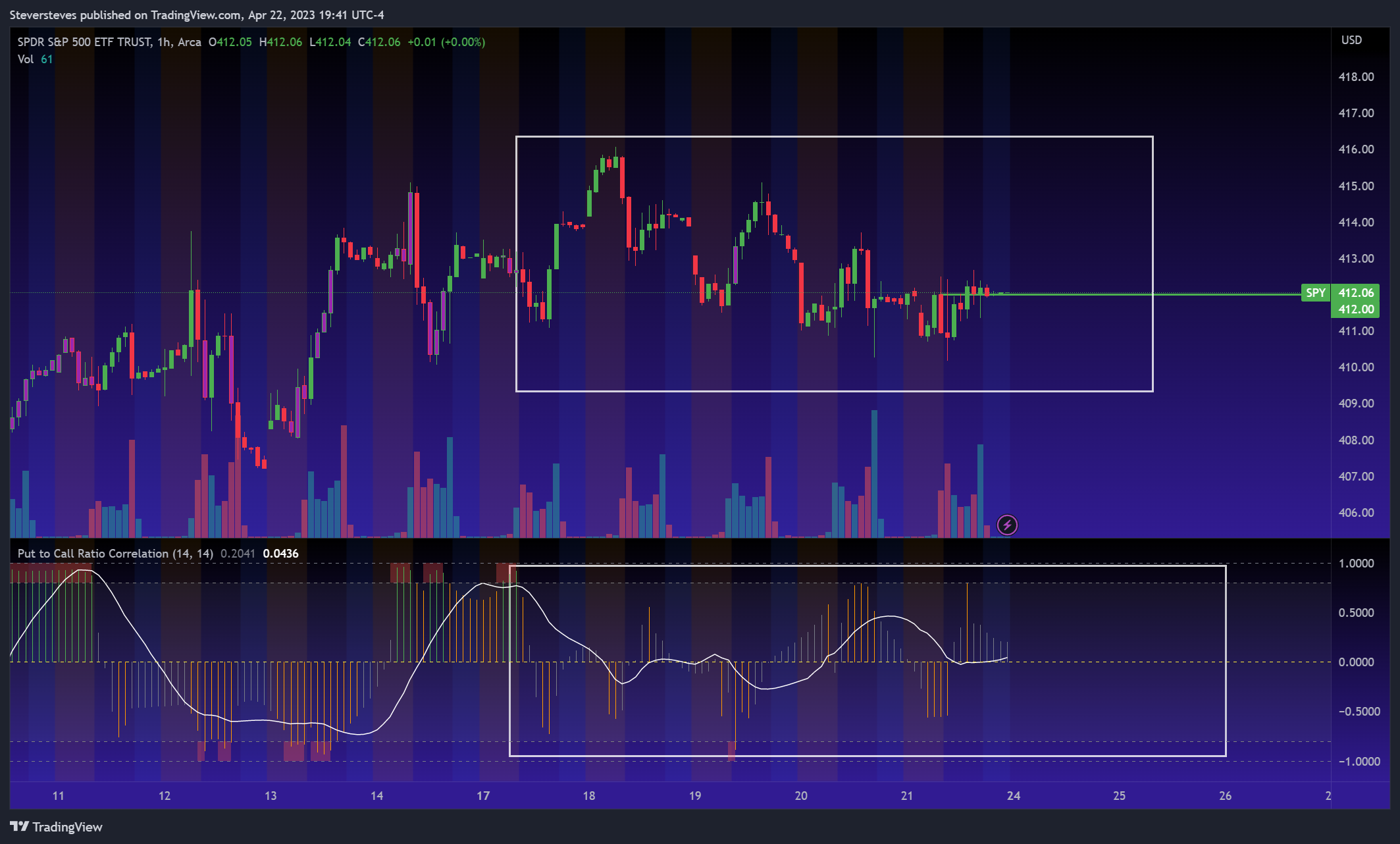Viewport: 1400px width, 844px height.
Task: Click the 414.00 price axis label
Action: click(x=1356, y=223)
